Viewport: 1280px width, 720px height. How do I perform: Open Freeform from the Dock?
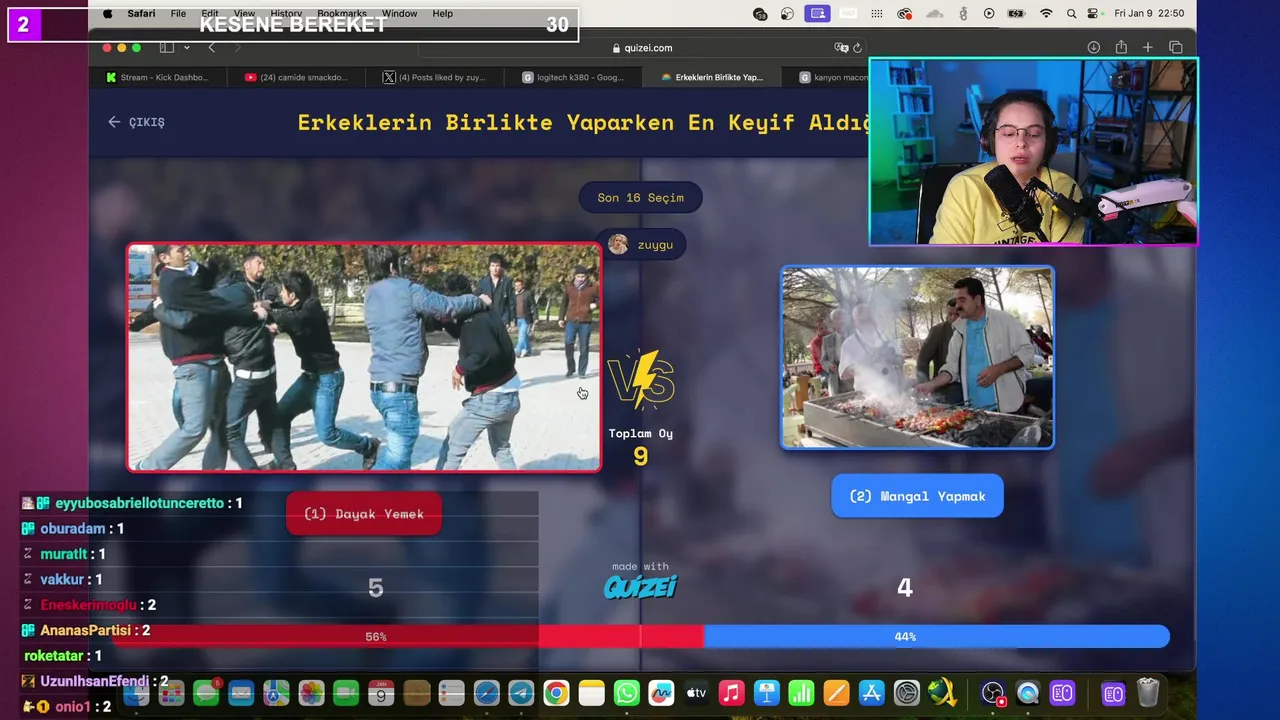point(661,693)
